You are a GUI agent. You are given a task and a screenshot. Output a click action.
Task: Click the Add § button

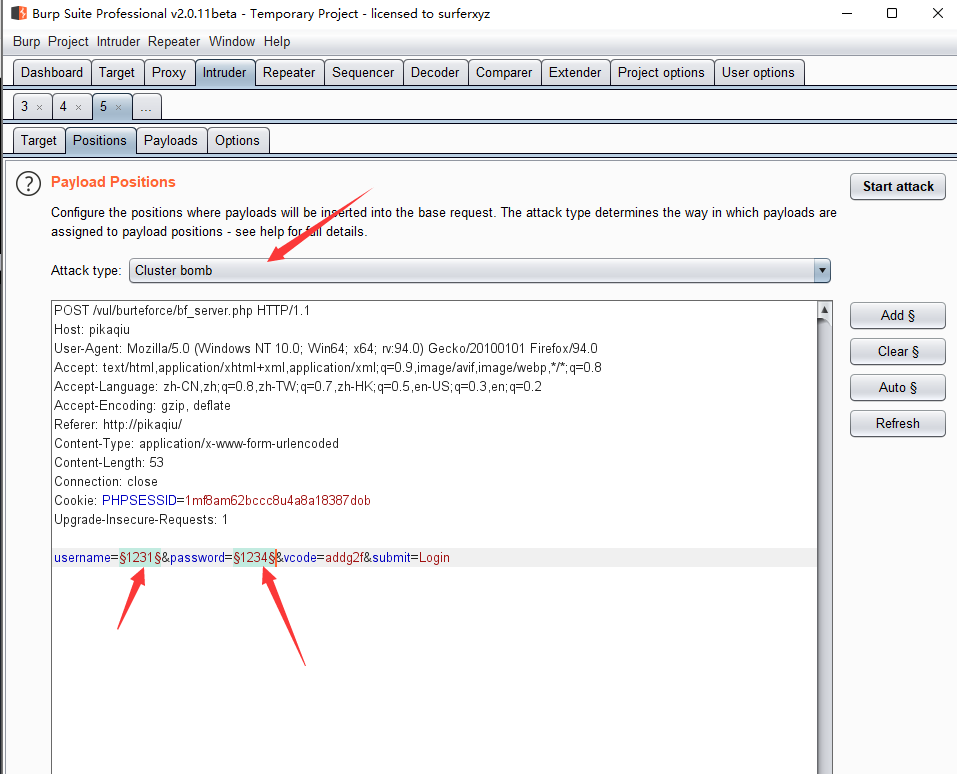[898, 316]
